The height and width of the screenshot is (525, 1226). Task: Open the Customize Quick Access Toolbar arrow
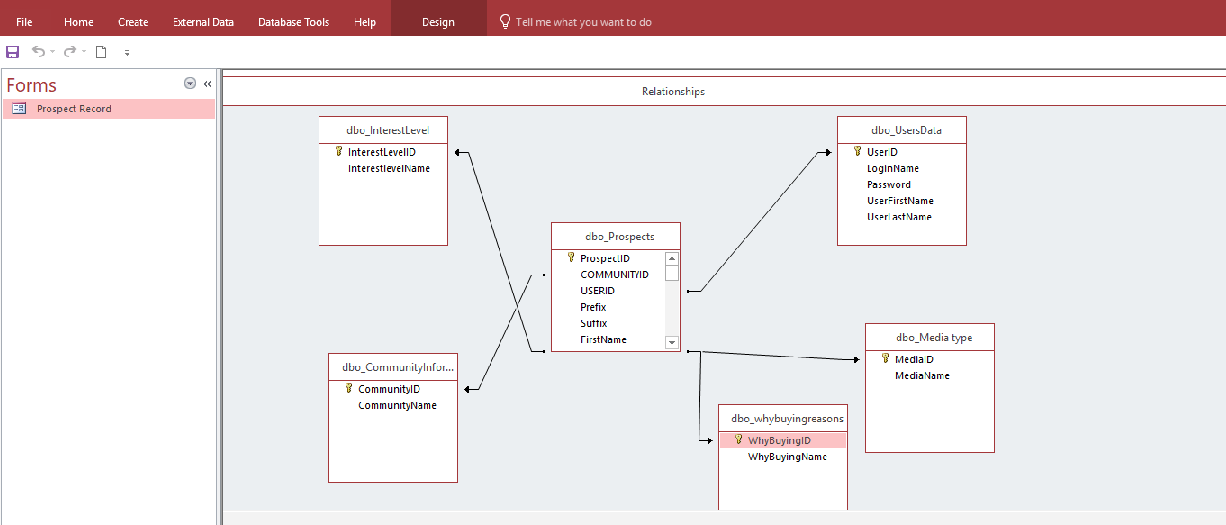(127, 52)
